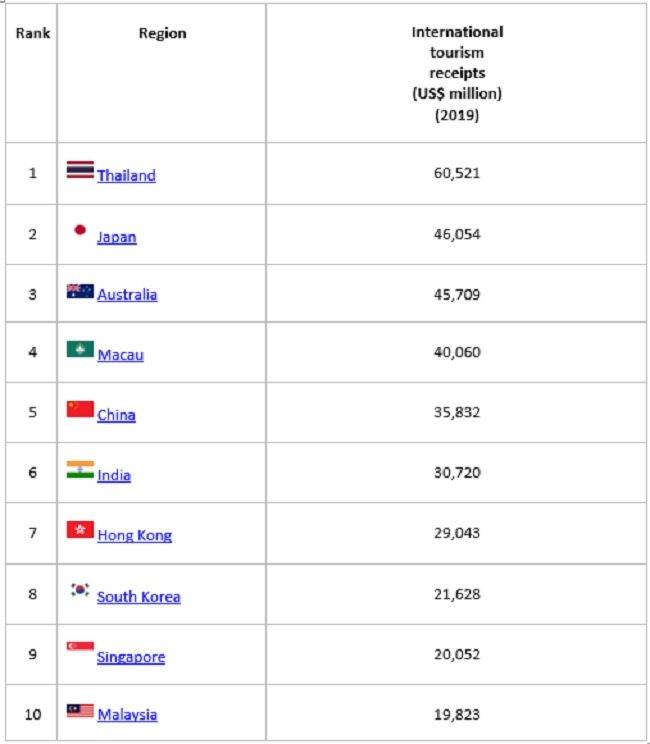This screenshot has height=744, width=650.
Task: Click the Macau flag icon
Action: pyautogui.click(x=80, y=349)
